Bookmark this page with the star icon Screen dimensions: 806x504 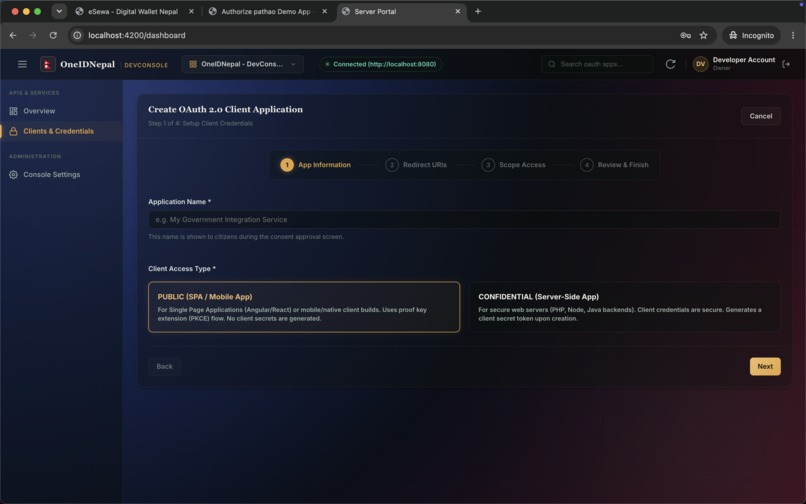[704, 35]
